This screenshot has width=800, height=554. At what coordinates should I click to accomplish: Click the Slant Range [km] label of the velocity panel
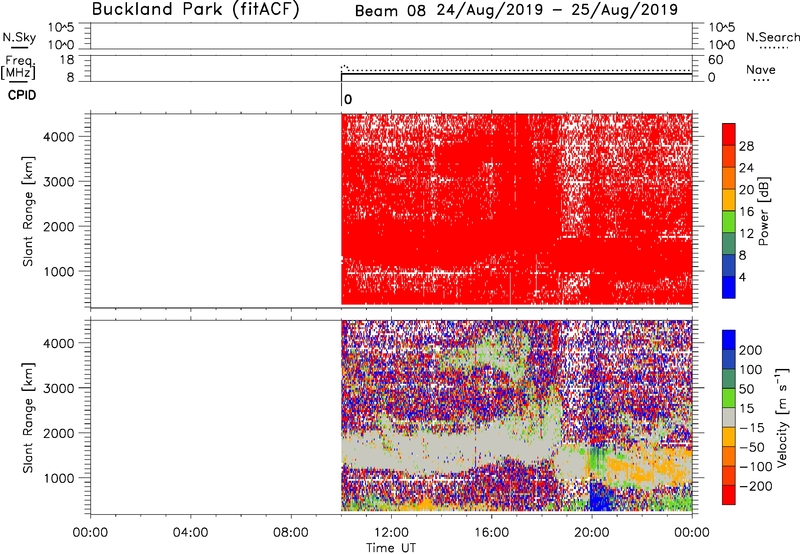[x=28, y=418]
